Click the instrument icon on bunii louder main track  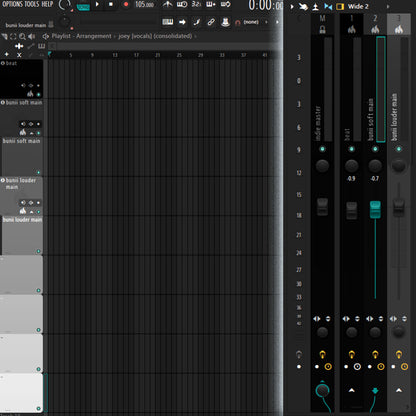pos(23,211)
